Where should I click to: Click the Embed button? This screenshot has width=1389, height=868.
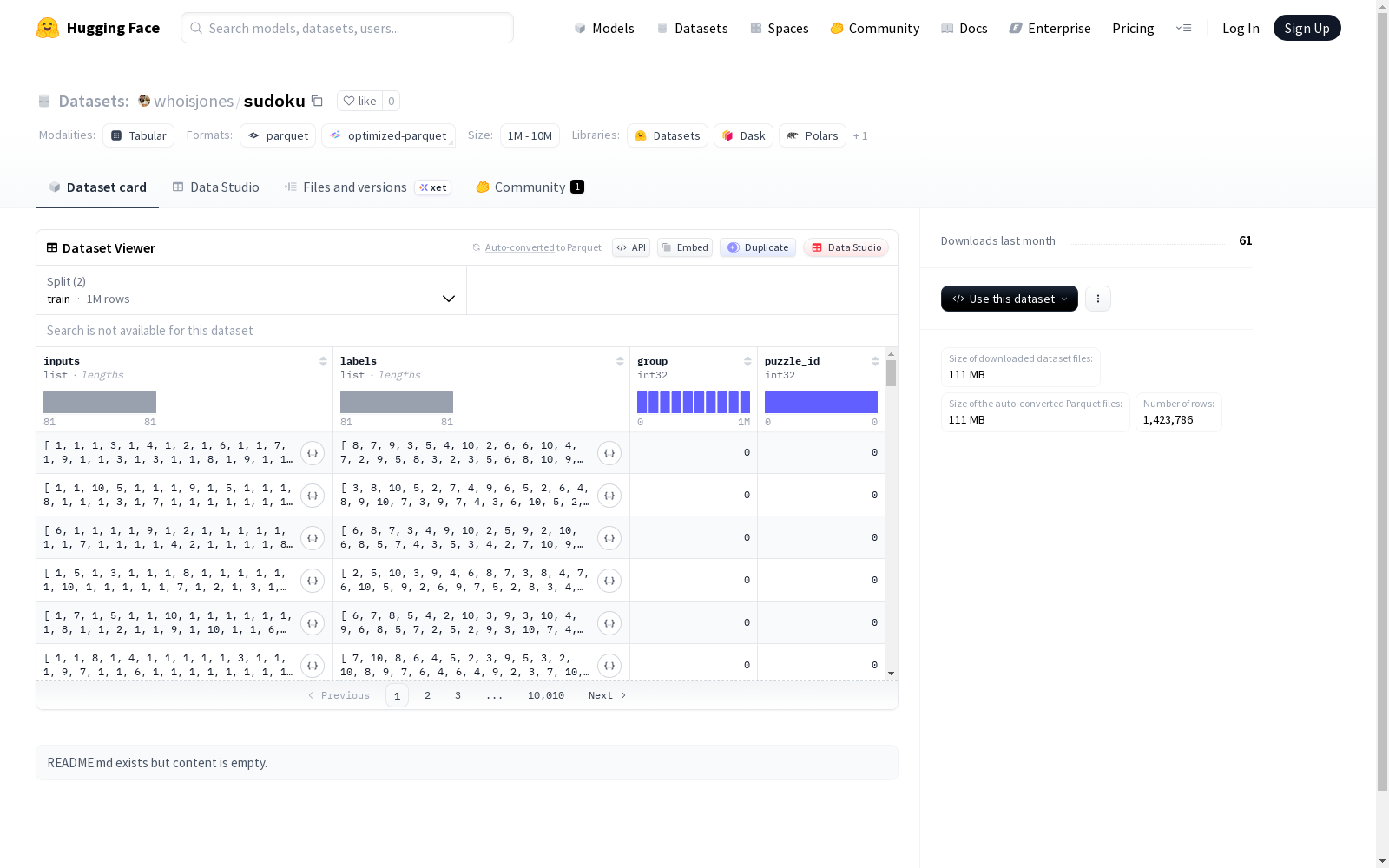(685, 247)
